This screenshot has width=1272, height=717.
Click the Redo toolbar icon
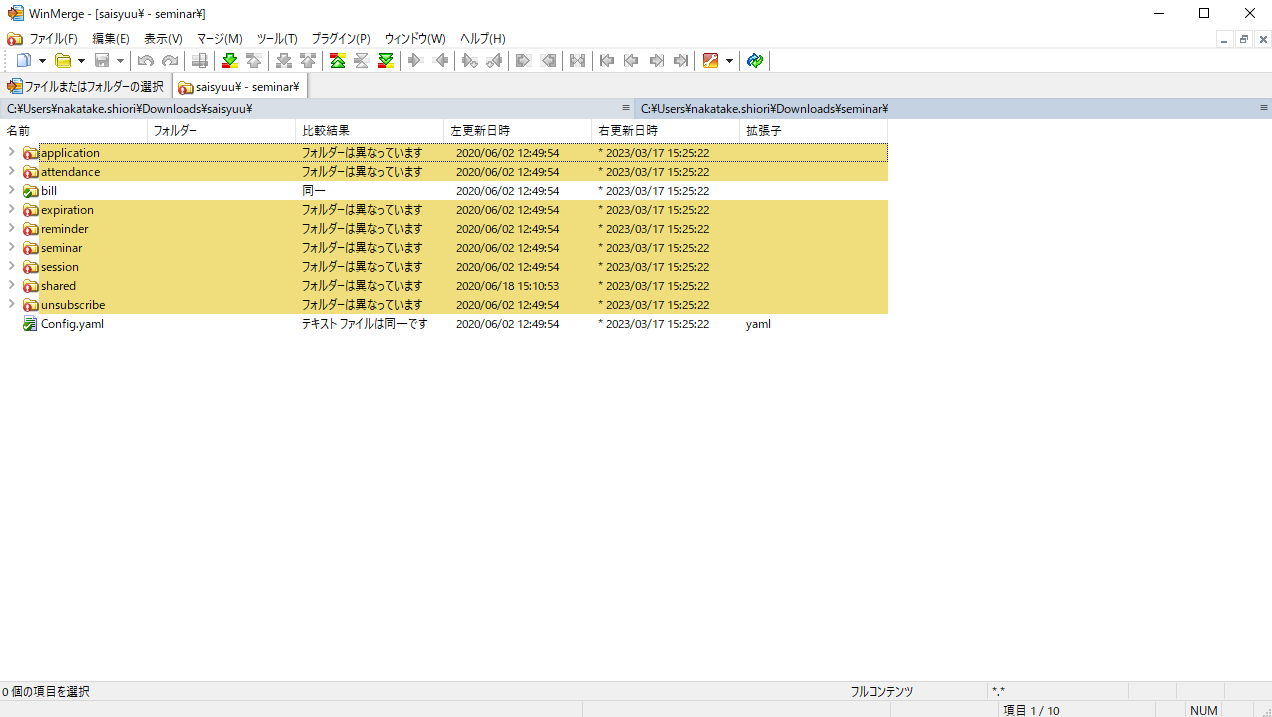170,61
